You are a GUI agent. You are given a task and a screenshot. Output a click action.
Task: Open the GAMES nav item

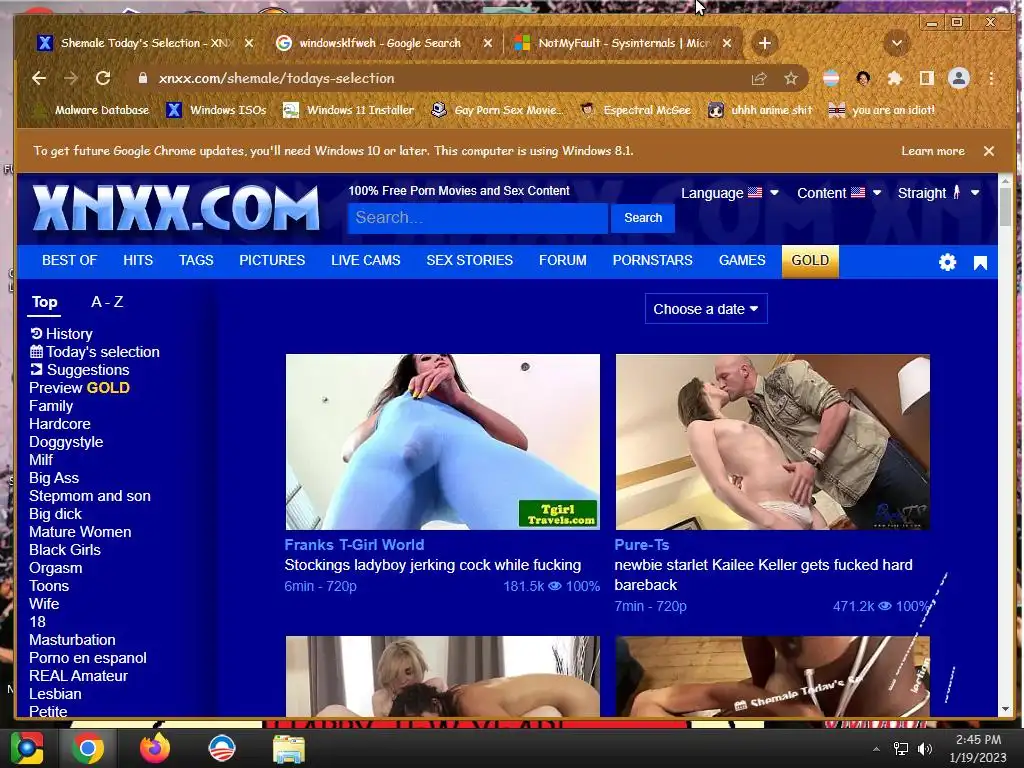point(742,260)
